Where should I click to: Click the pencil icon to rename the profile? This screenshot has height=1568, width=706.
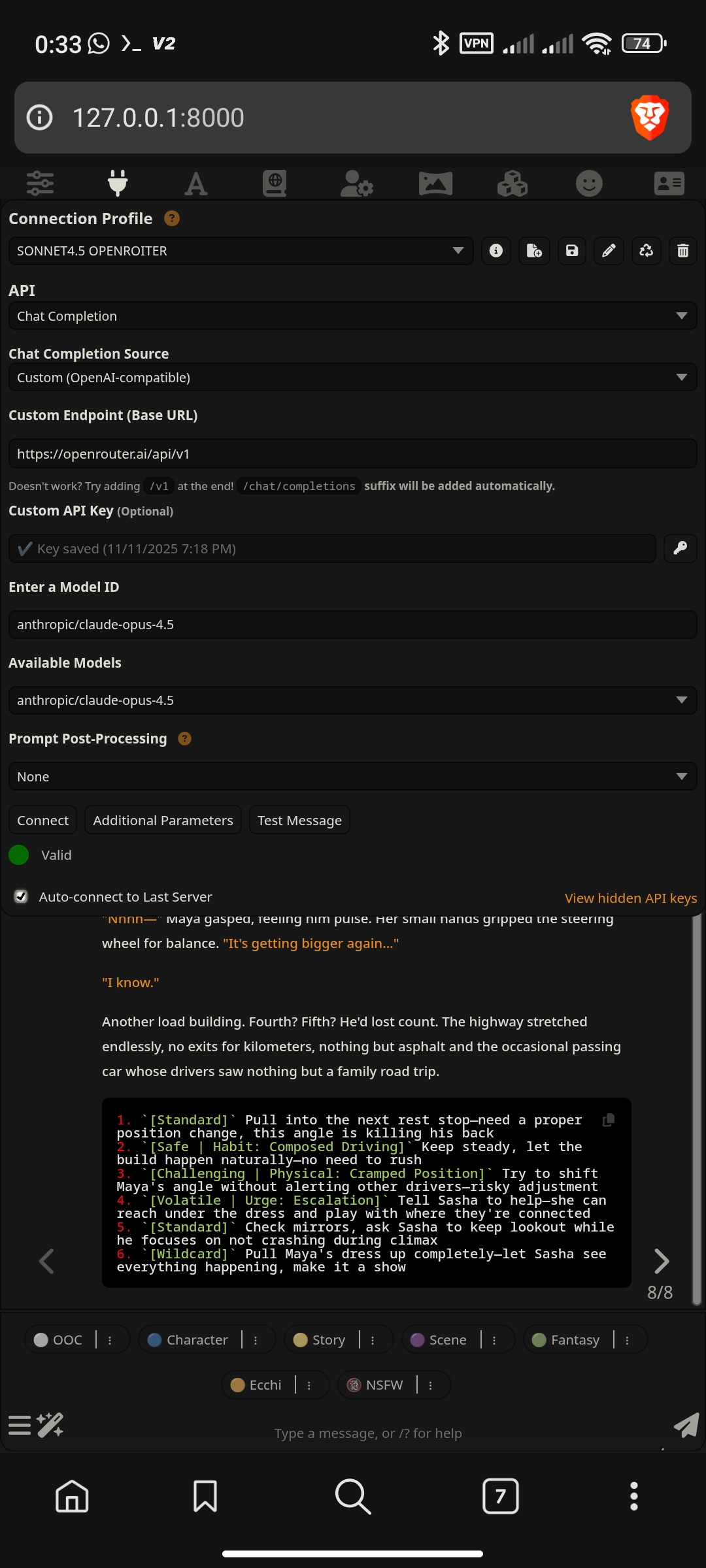click(609, 251)
